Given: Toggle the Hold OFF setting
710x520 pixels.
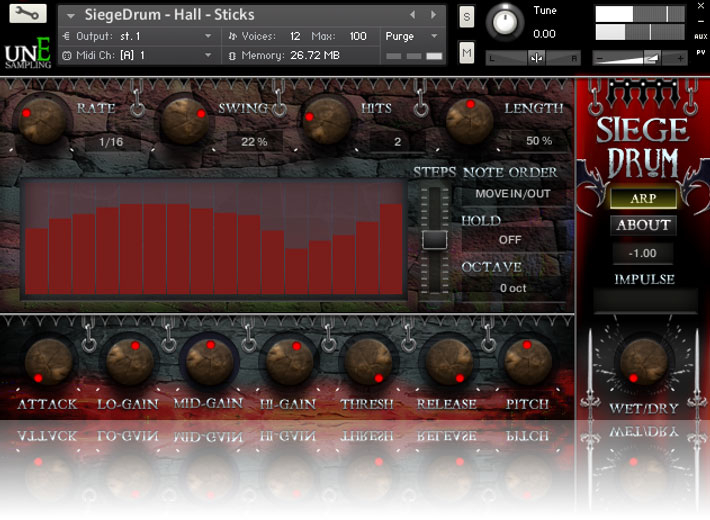Looking at the screenshot, I should click(510, 240).
